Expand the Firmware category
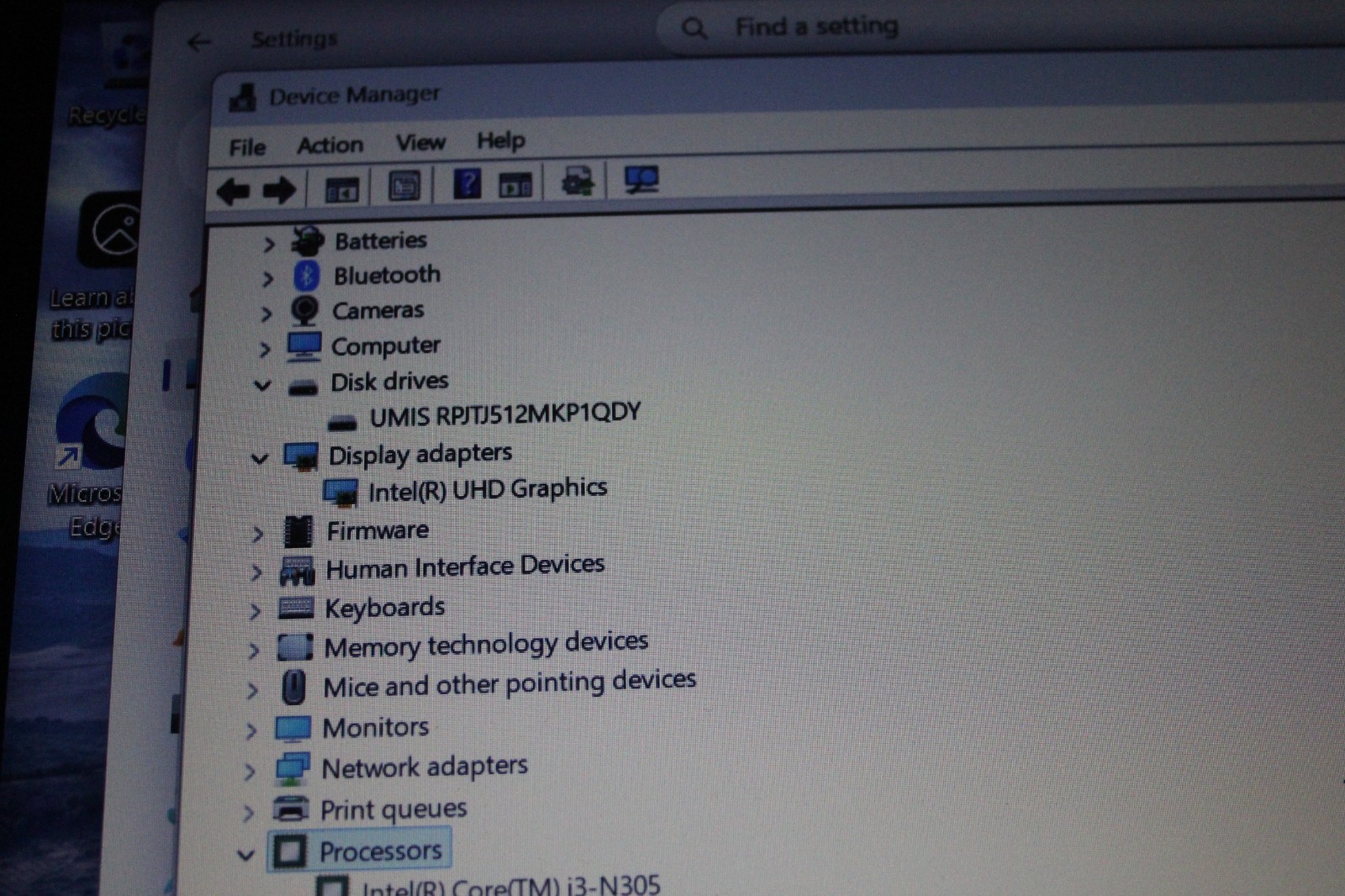 click(258, 534)
